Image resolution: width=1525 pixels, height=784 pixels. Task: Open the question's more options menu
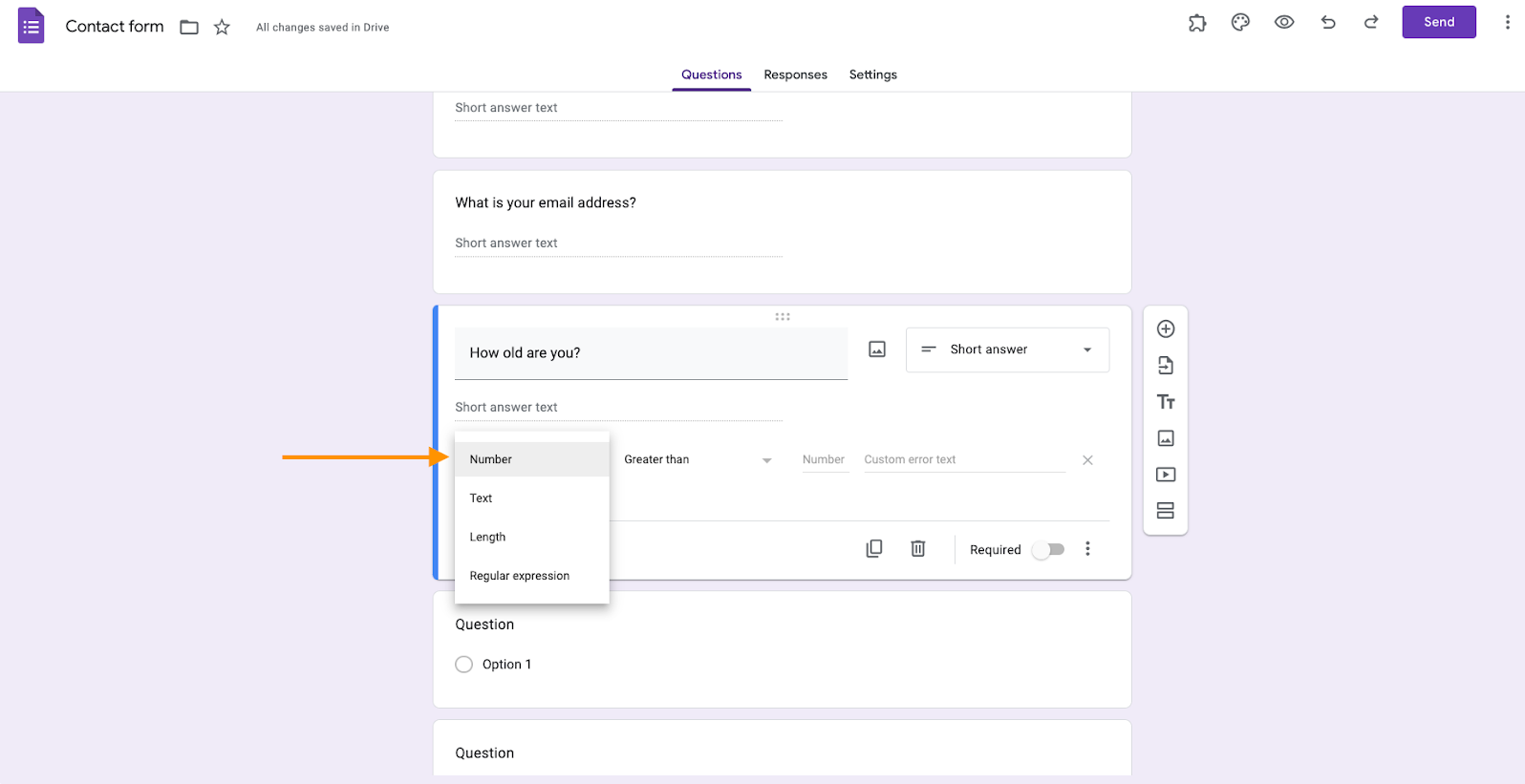tap(1087, 549)
